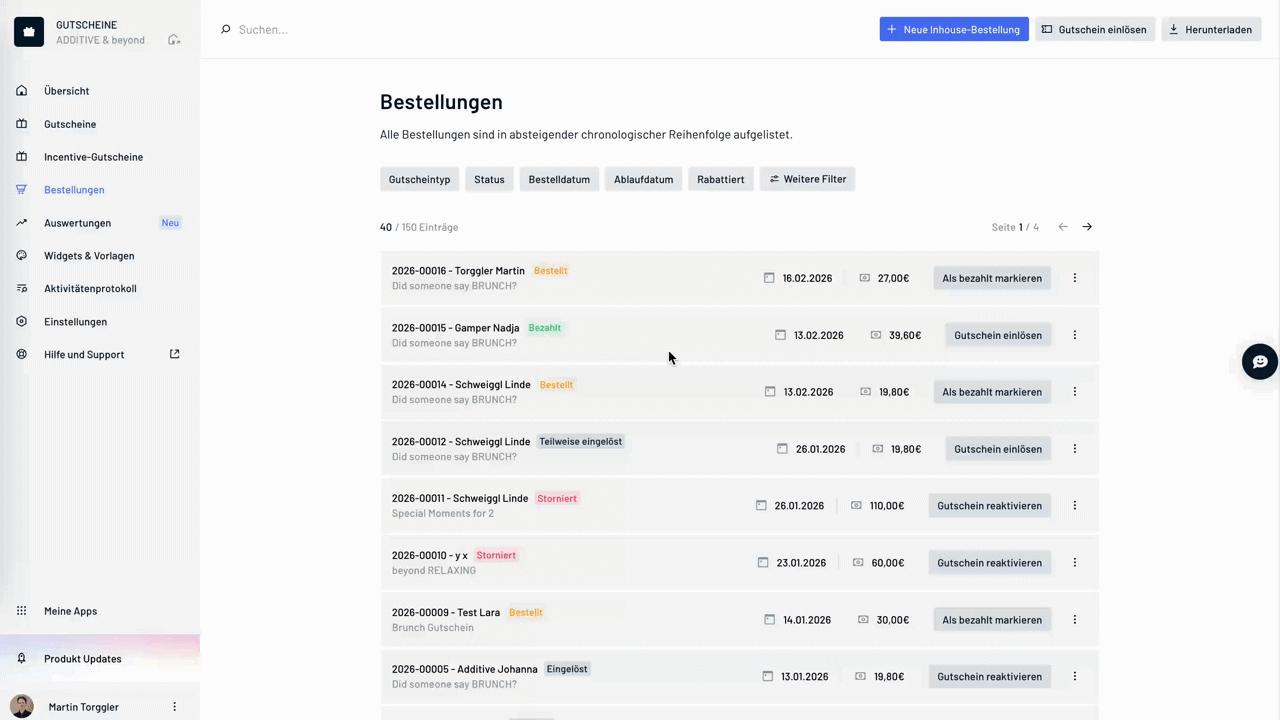Select Gutscheine in the sidebar navigation
Viewport: 1280px width, 720px height.
(70, 124)
